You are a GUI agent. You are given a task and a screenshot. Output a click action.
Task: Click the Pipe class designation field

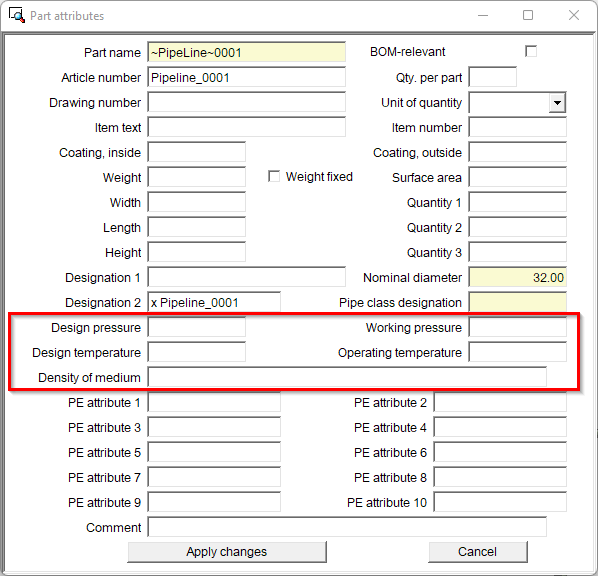click(x=518, y=302)
